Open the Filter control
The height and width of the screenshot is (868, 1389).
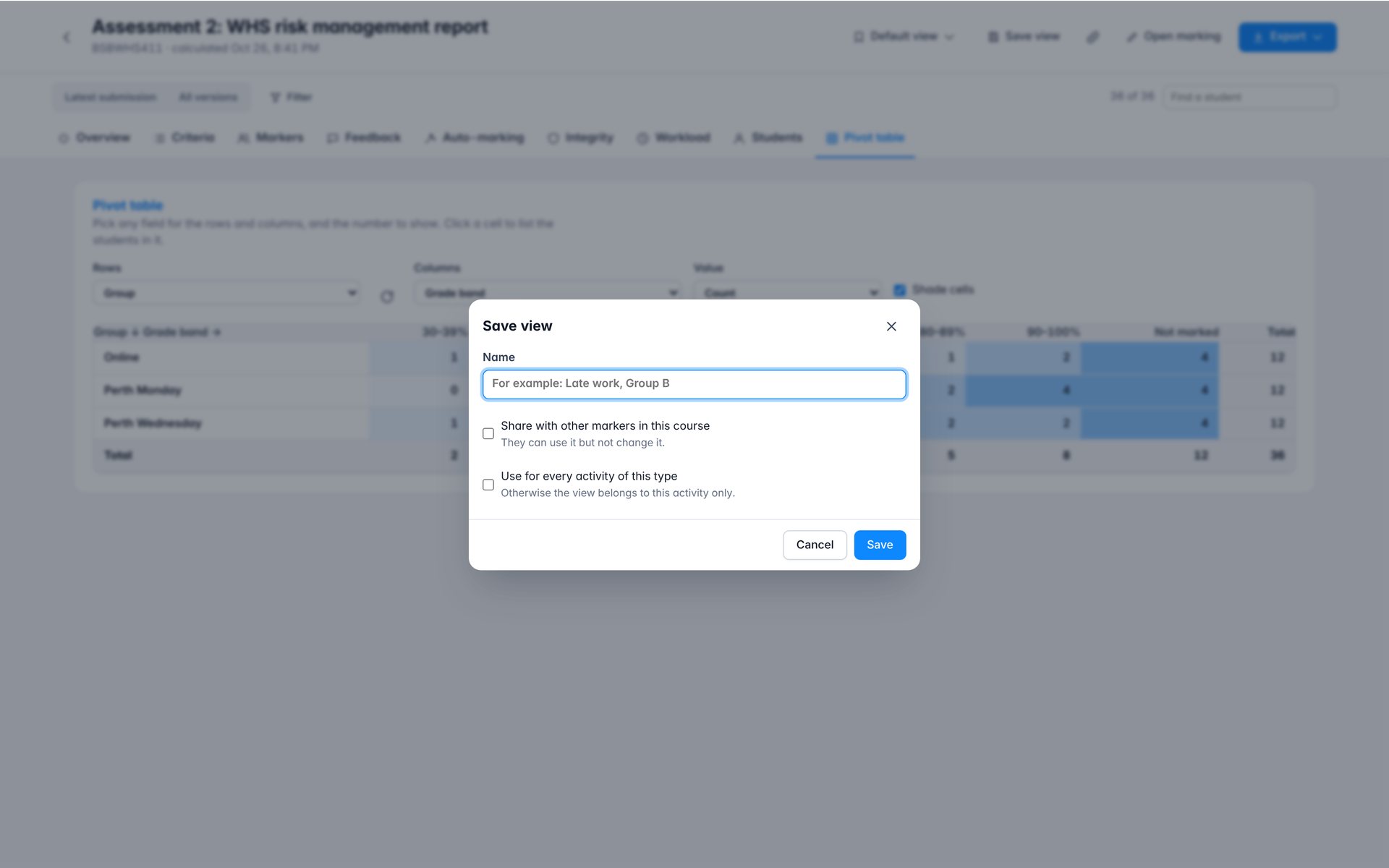[x=291, y=97]
